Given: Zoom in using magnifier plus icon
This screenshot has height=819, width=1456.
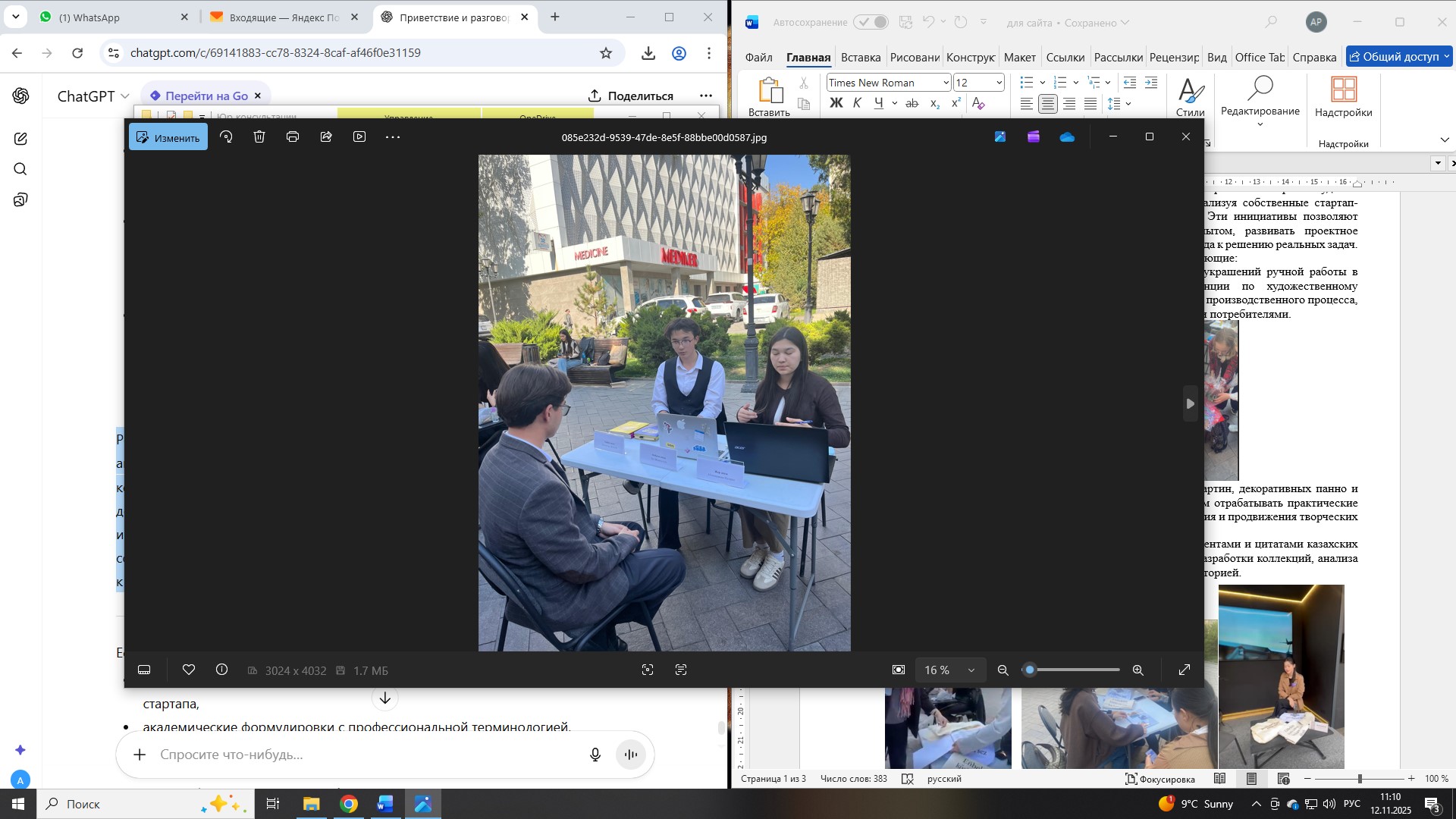Looking at the screenshot, I should coord(1138,670).
